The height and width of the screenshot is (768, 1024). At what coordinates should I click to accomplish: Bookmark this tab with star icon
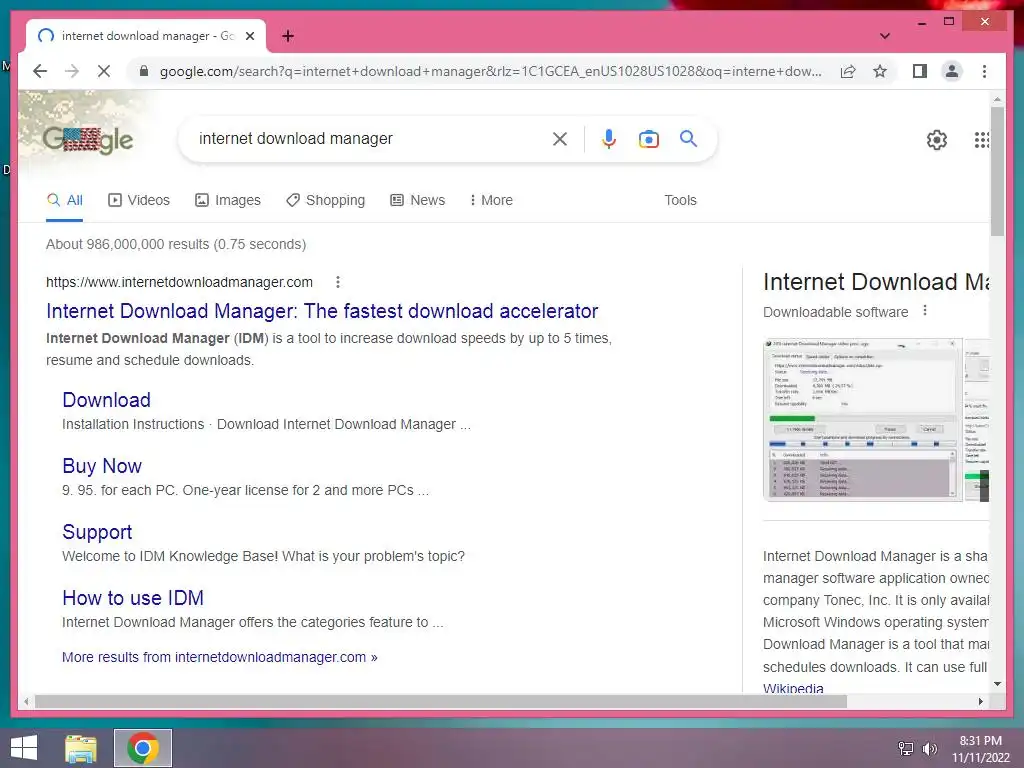(x=880, y=71)
